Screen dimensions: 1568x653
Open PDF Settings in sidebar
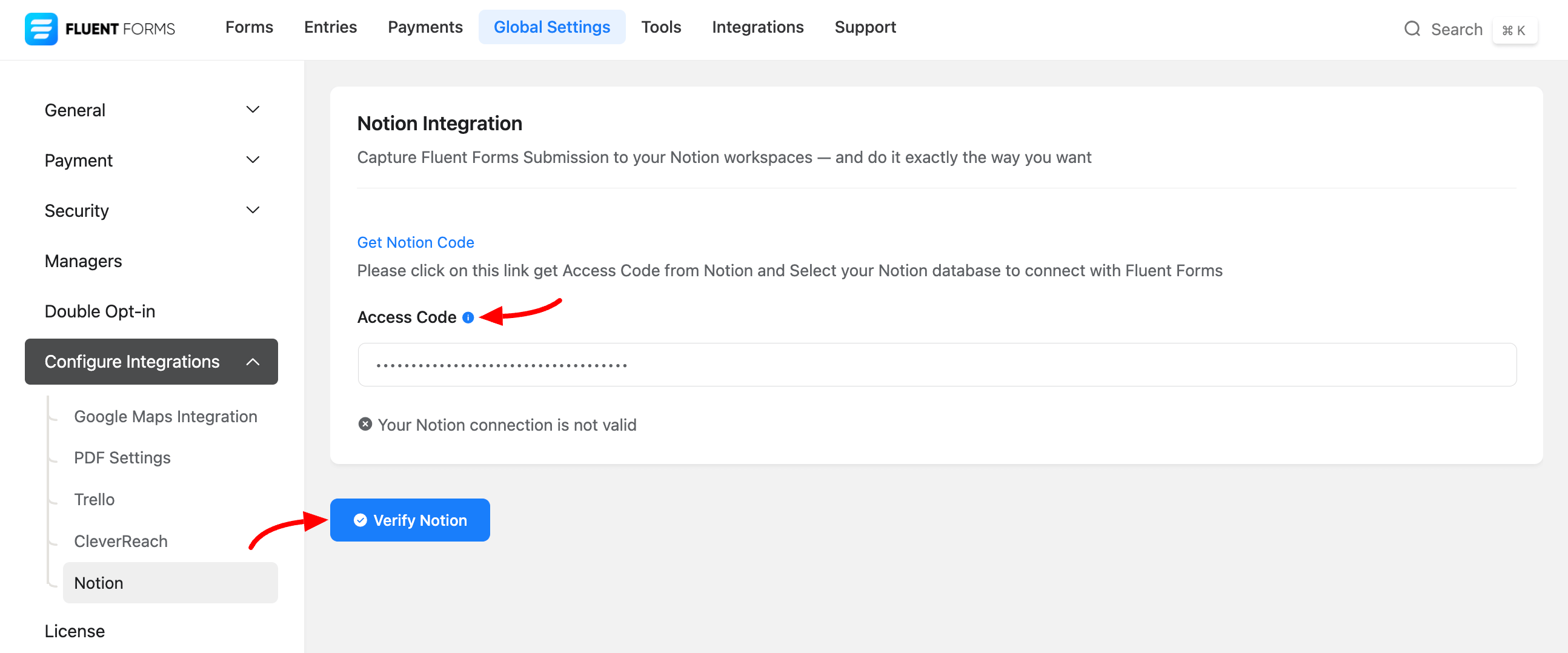tap(122, 458)
